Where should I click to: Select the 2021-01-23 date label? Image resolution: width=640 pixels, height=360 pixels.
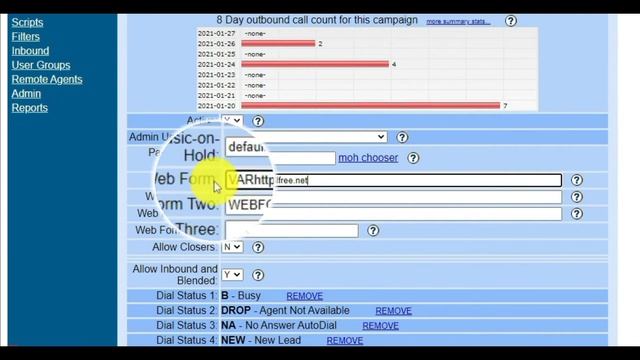[x=217, y=75]
